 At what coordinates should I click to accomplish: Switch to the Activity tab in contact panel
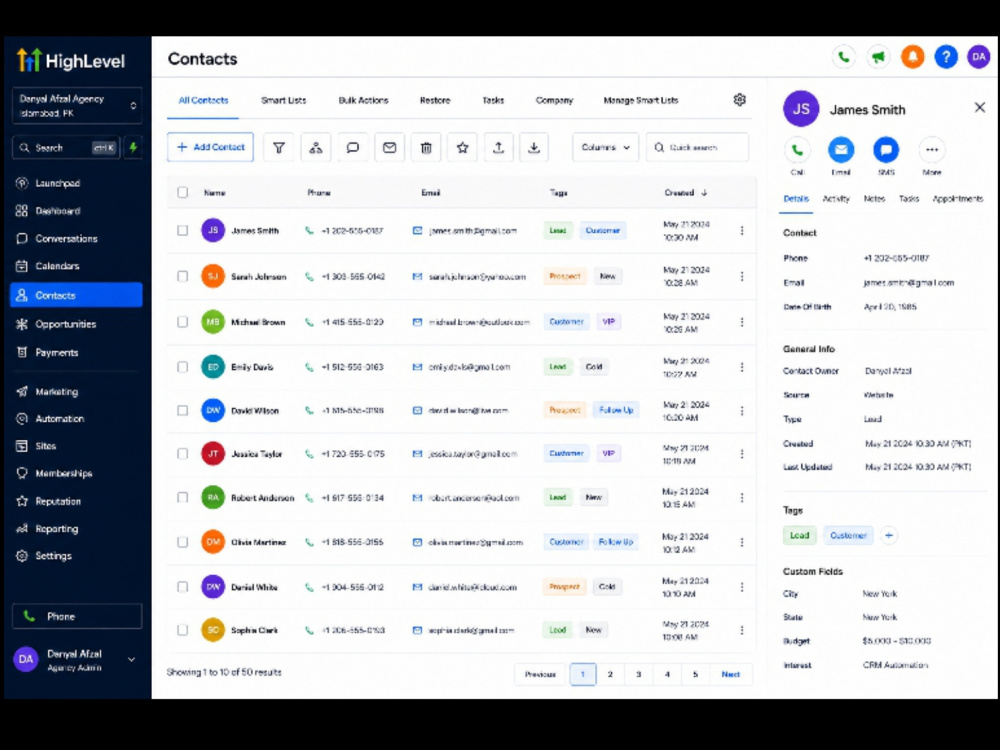835,198
